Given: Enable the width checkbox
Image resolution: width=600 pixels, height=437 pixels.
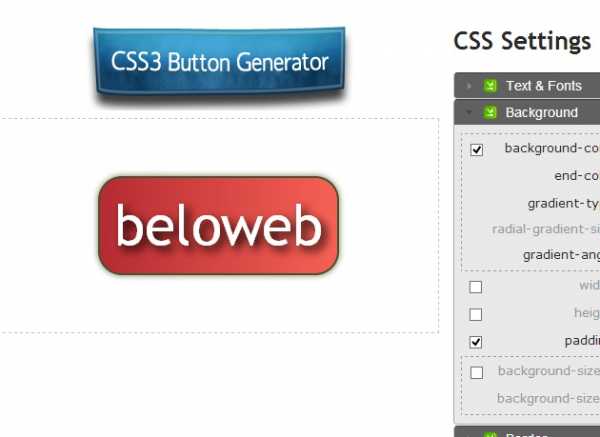Looking at the screenshot, I should point(476,287).
